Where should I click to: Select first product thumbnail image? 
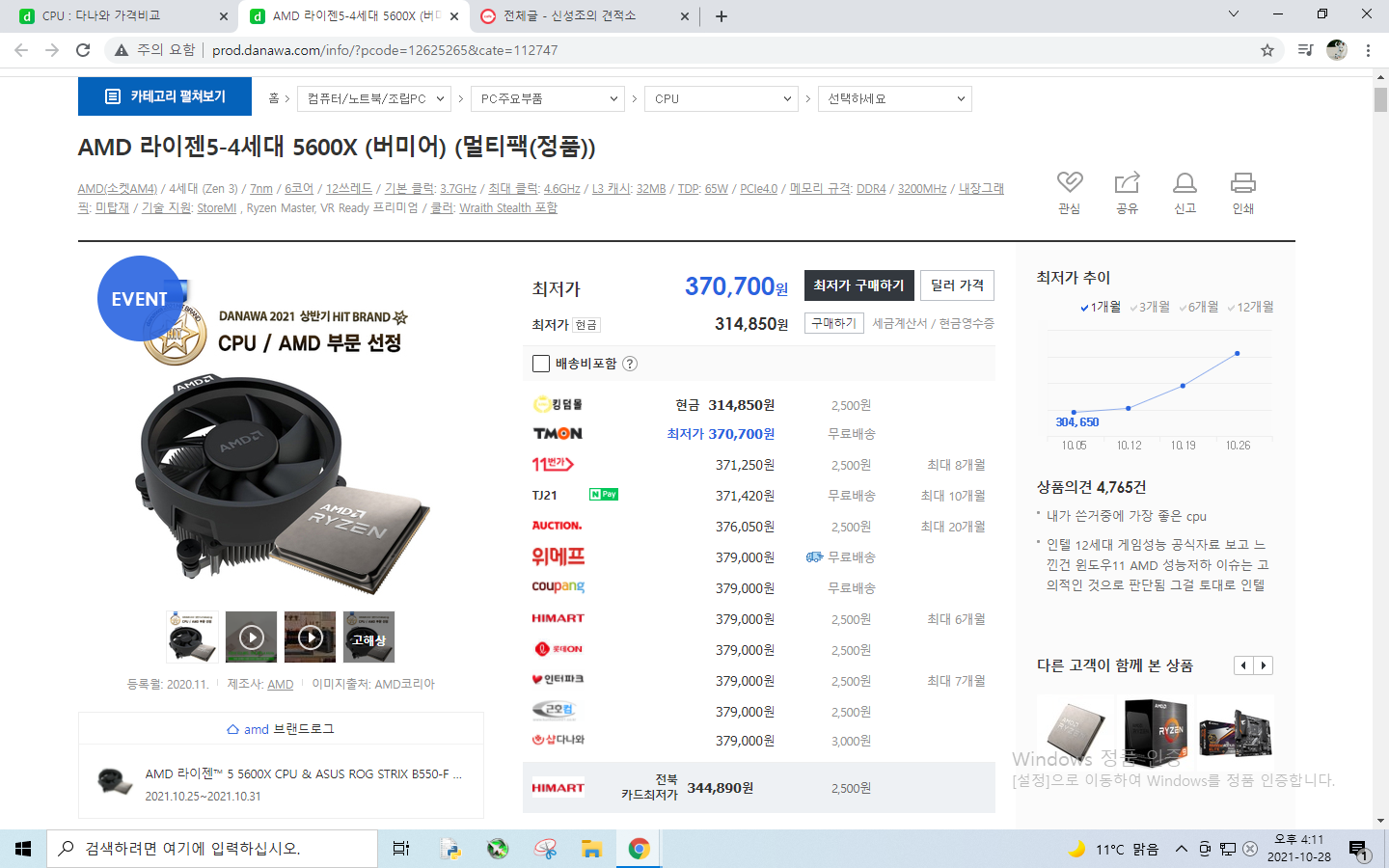pyautogui.click(x=193, y=637)
